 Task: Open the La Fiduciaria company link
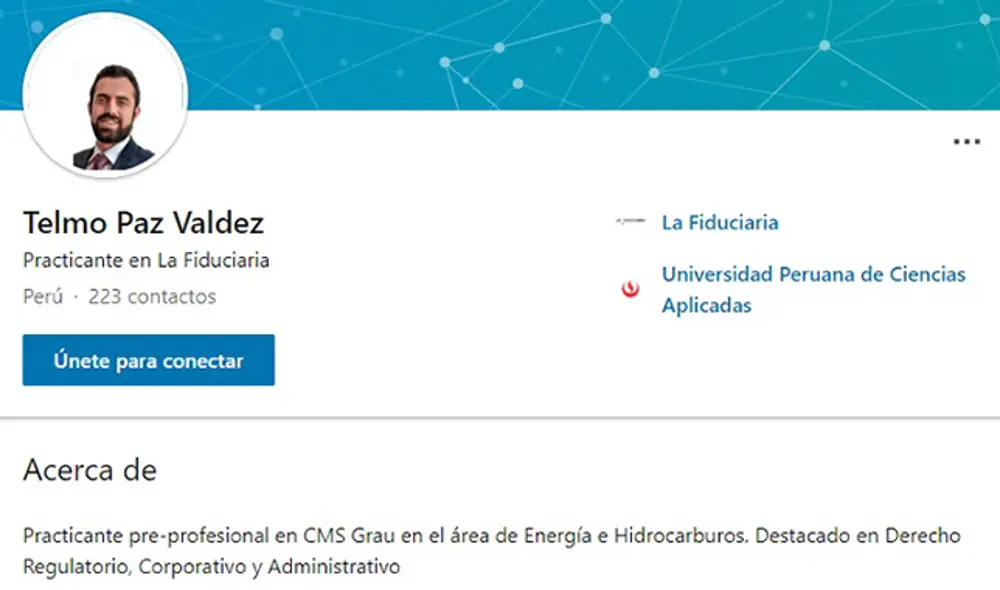point(720,222)
